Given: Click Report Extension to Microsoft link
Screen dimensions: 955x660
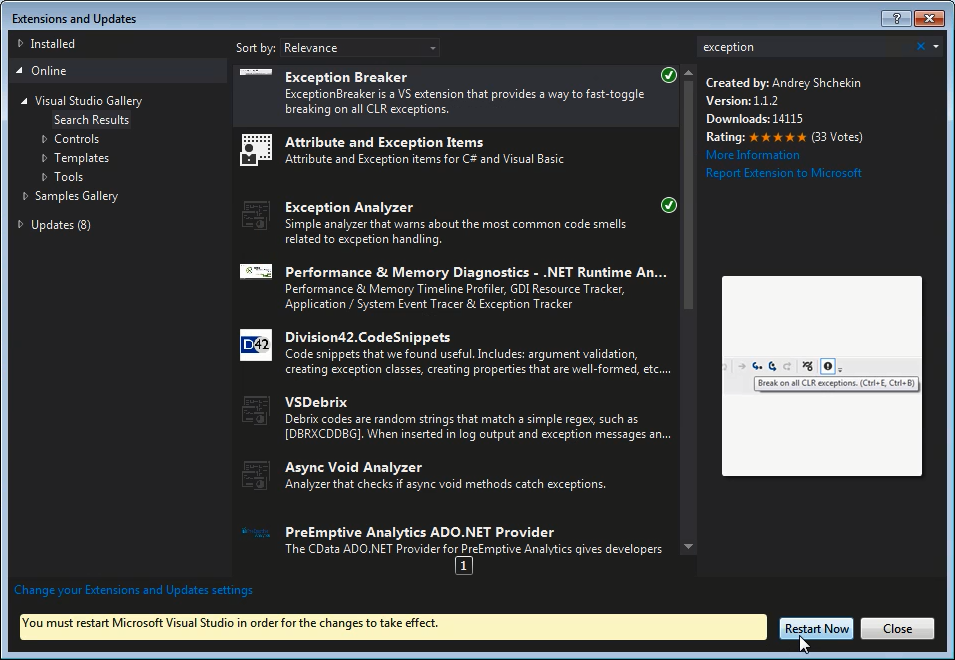Looking at the screenshot, I should [784, 173].
